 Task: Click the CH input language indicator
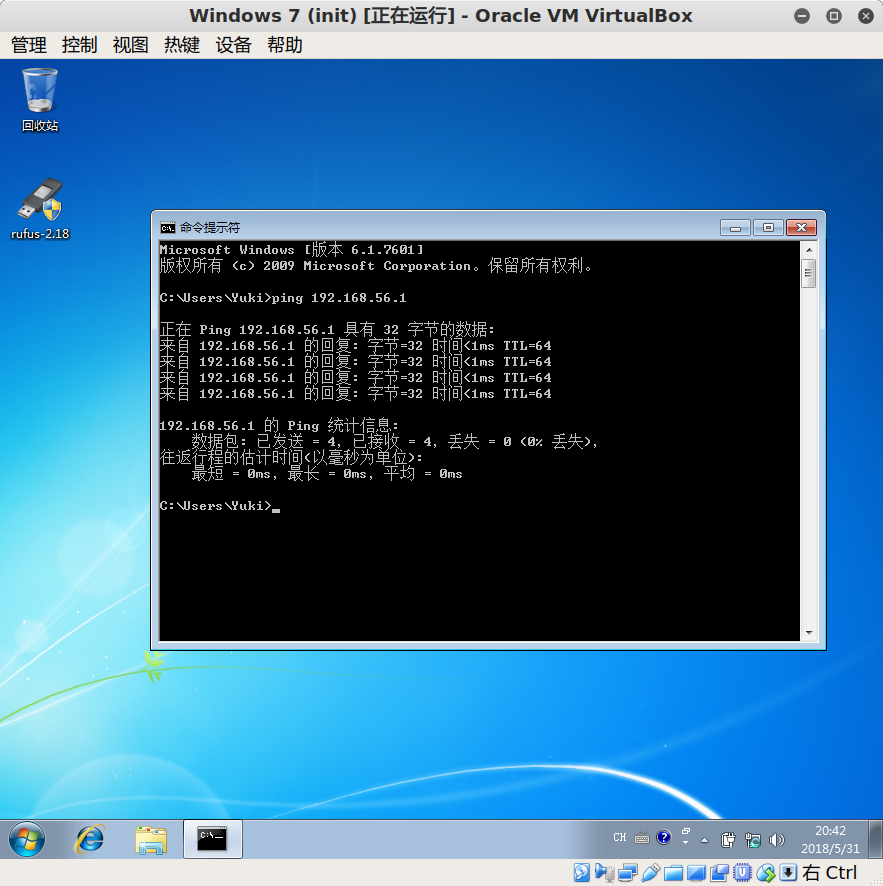(620, 837)
